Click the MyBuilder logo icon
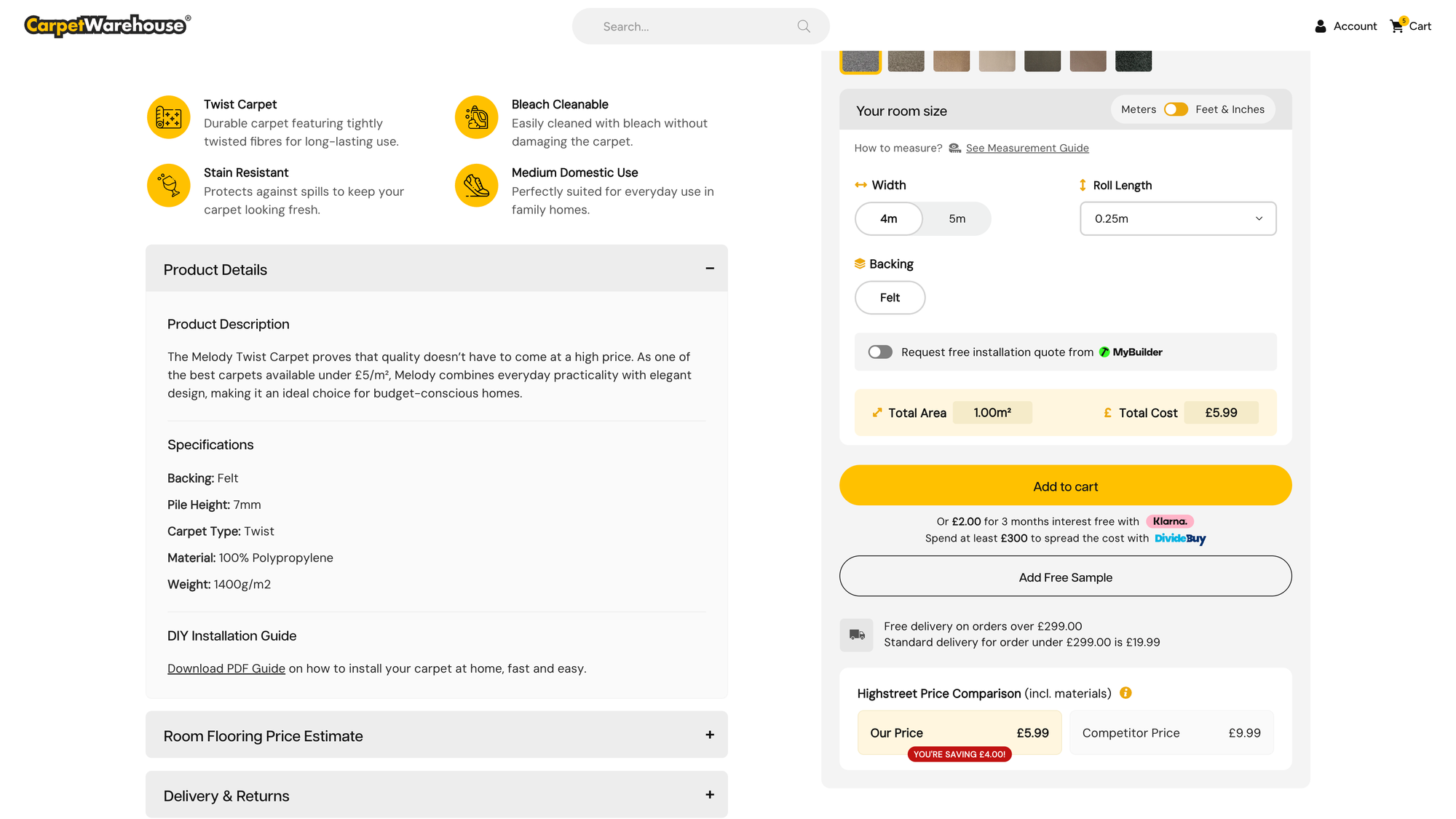 [x=1104, y=352]
